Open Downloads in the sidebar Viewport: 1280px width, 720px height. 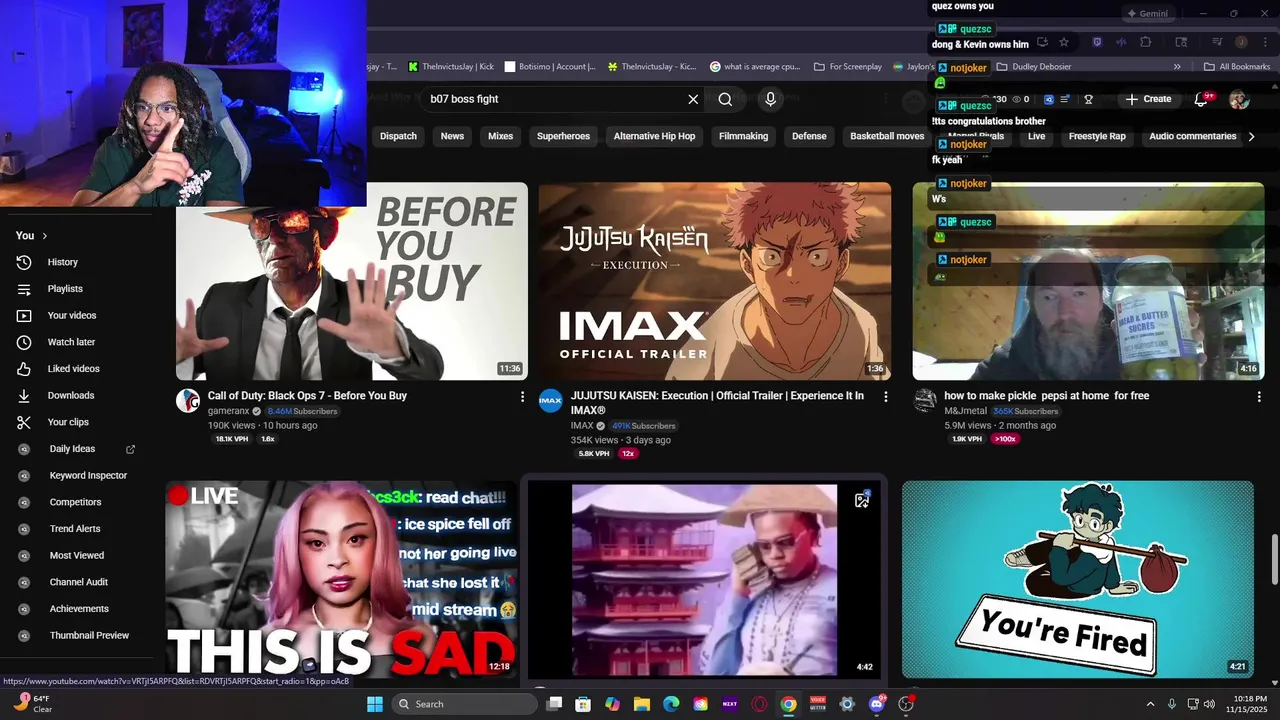pos(71,395)
